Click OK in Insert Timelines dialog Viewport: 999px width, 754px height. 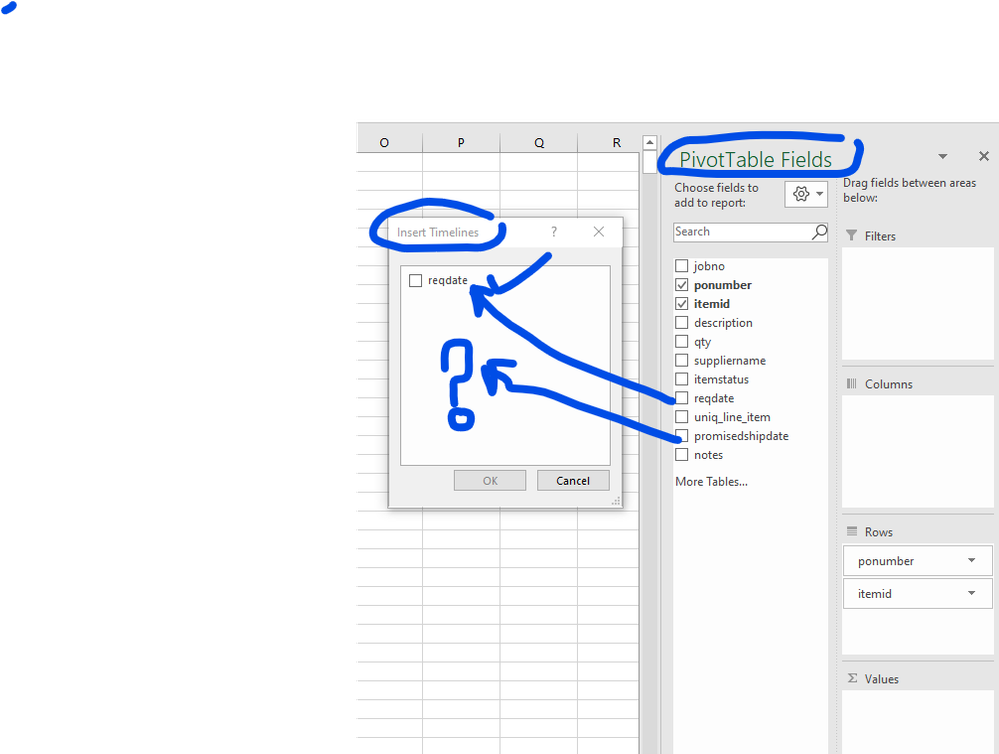489,480
